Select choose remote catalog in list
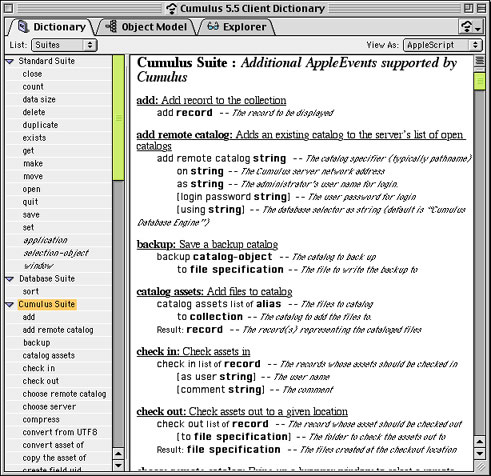 pos(64,394)
